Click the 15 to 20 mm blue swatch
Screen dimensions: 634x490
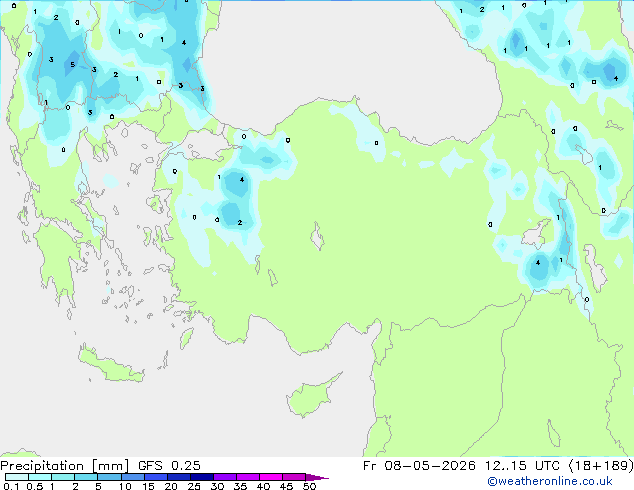[156, 477]
